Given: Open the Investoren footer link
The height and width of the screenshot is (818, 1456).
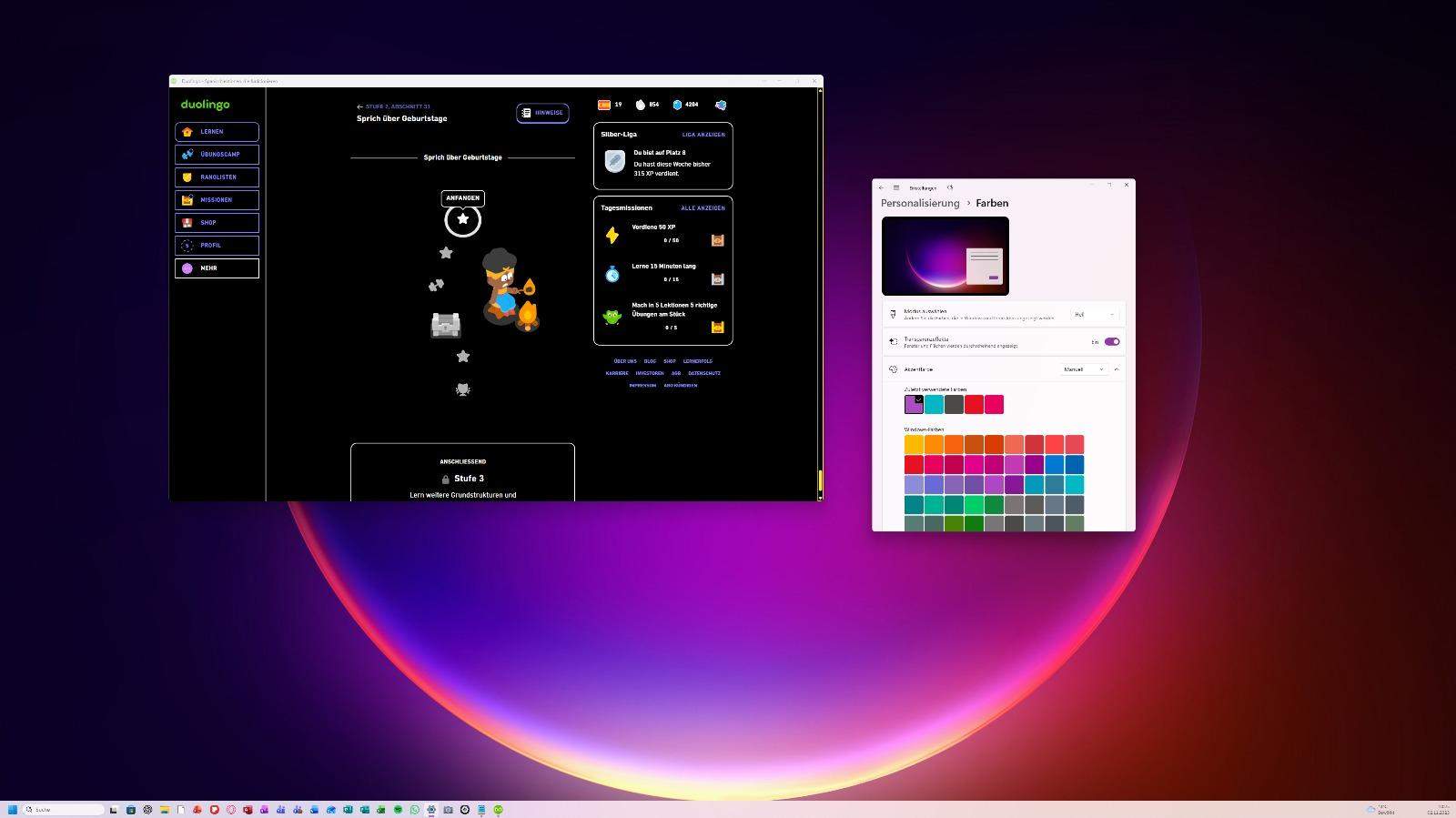Looking at the screenshot, I should 650,373.
